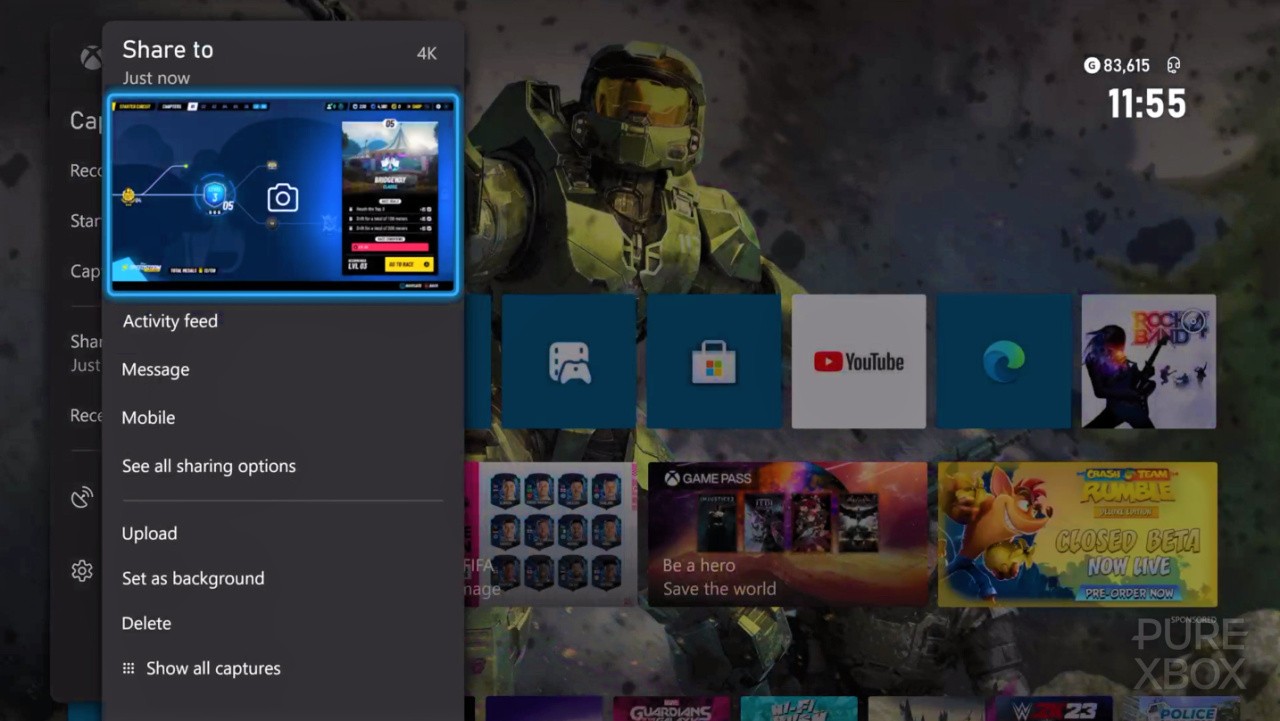Select the My games & apps tile icon
Screen dimensions: 1280x721
click(569, 361)
